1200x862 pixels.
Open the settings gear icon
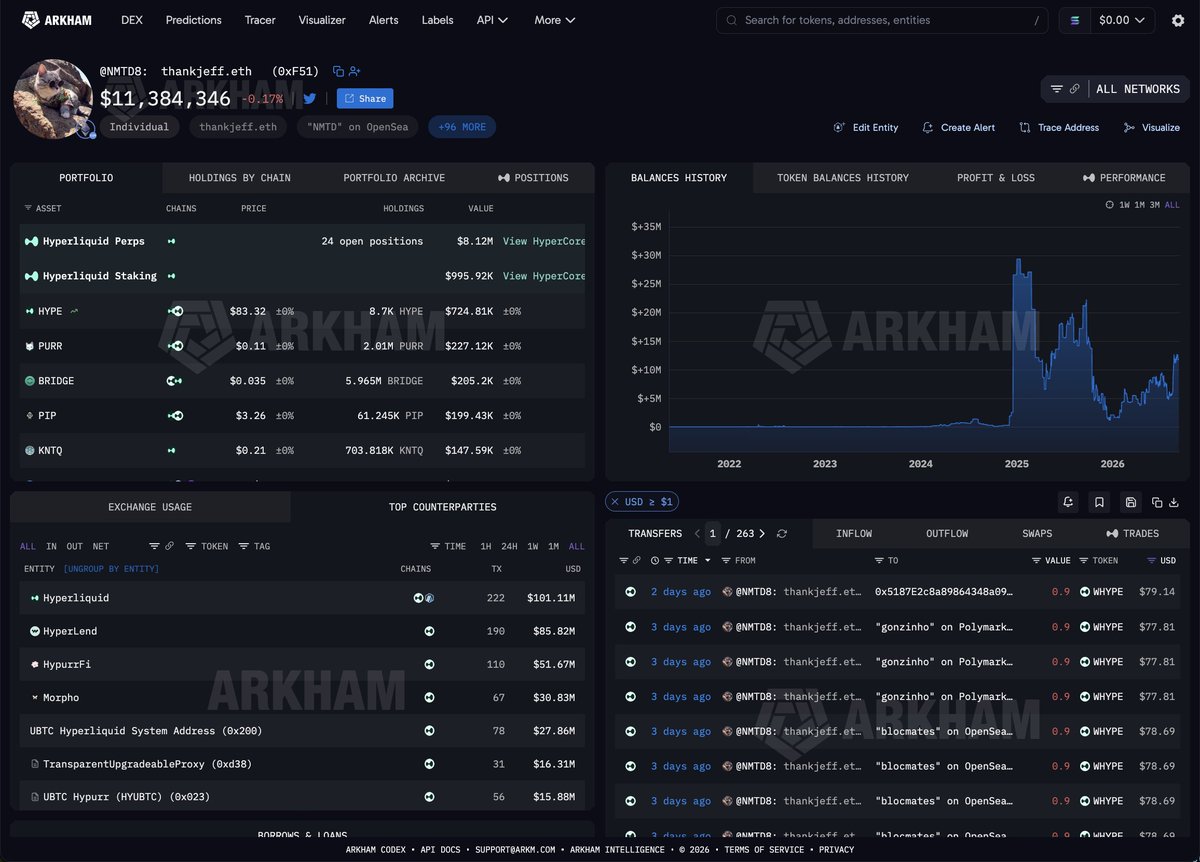pyautogui.click(x=1177, y=20)
